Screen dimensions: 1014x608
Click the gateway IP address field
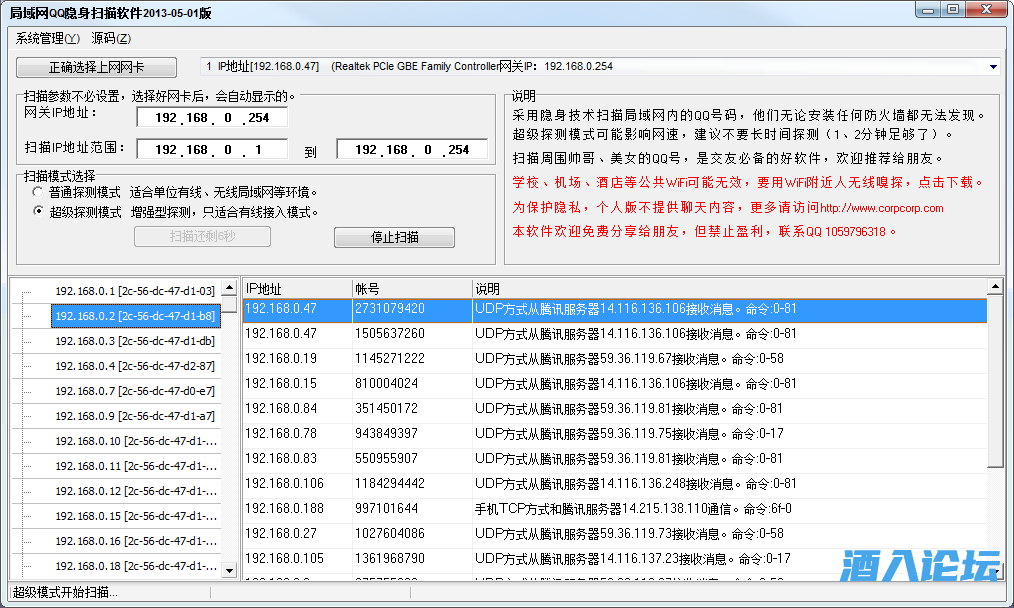tap(211, 118)
